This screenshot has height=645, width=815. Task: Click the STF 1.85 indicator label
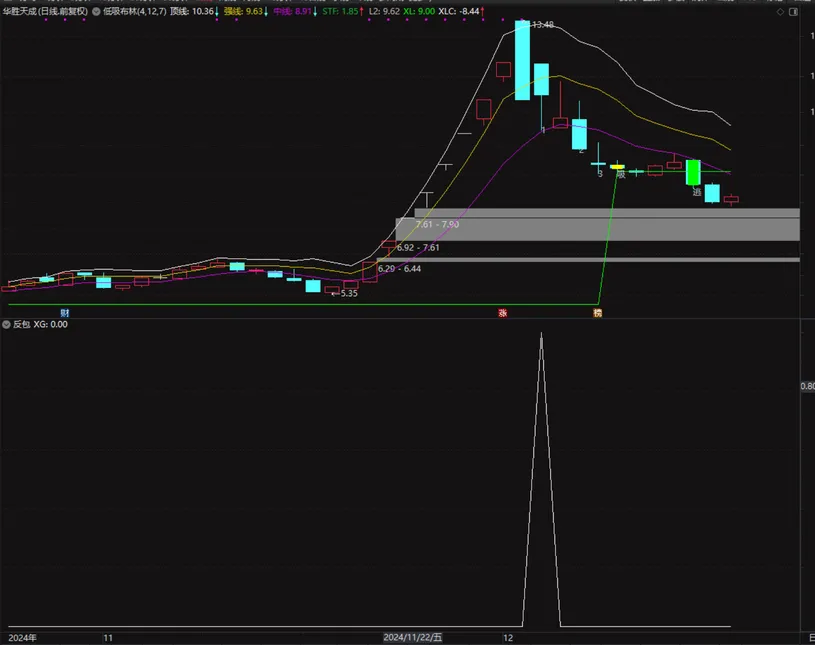click(343, 11)
